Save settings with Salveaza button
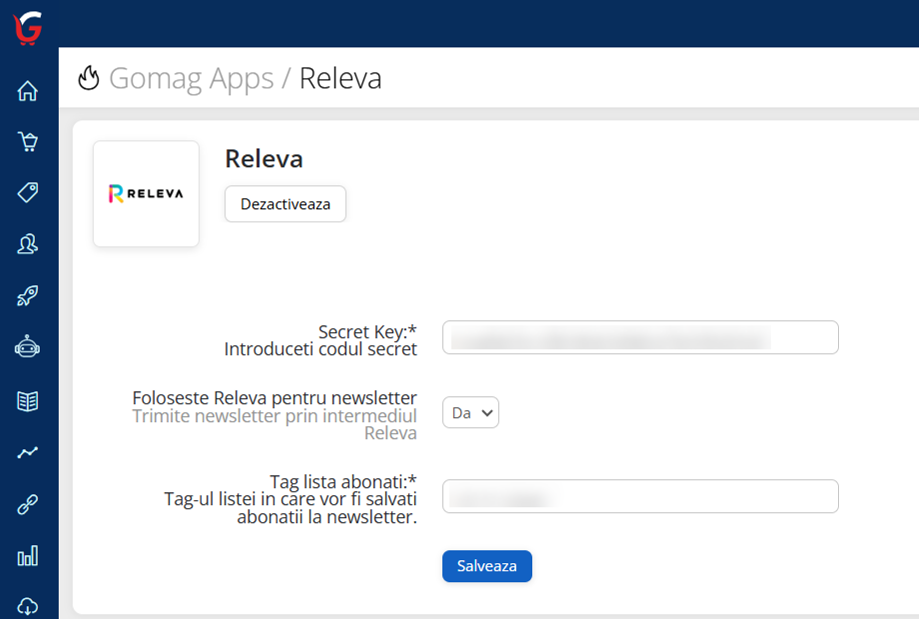This screenshot has width=919, height=619. [x=487, y=566]
